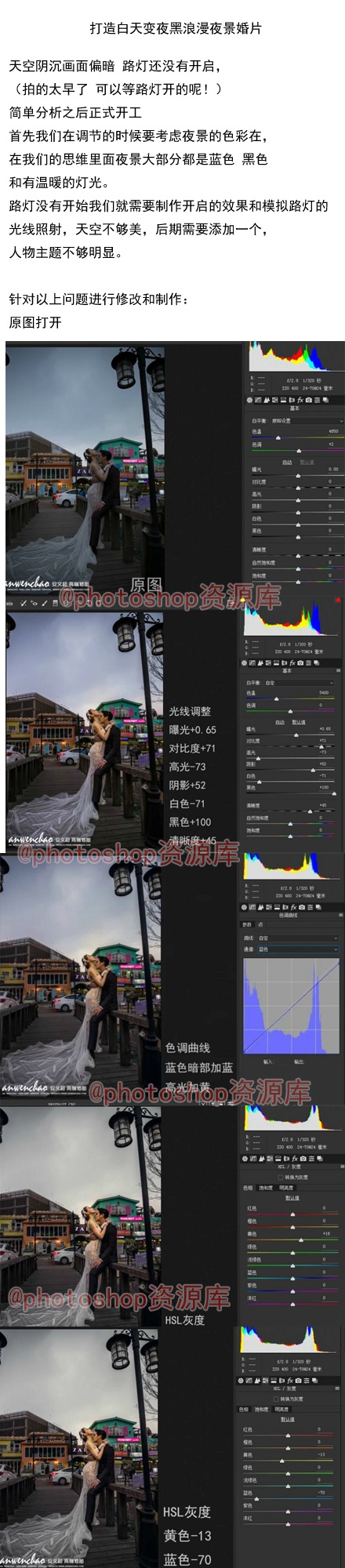345x1568 pixels.
Task: Open 白平衡 dropdown showing 原照设置
Action: [307, 421]
